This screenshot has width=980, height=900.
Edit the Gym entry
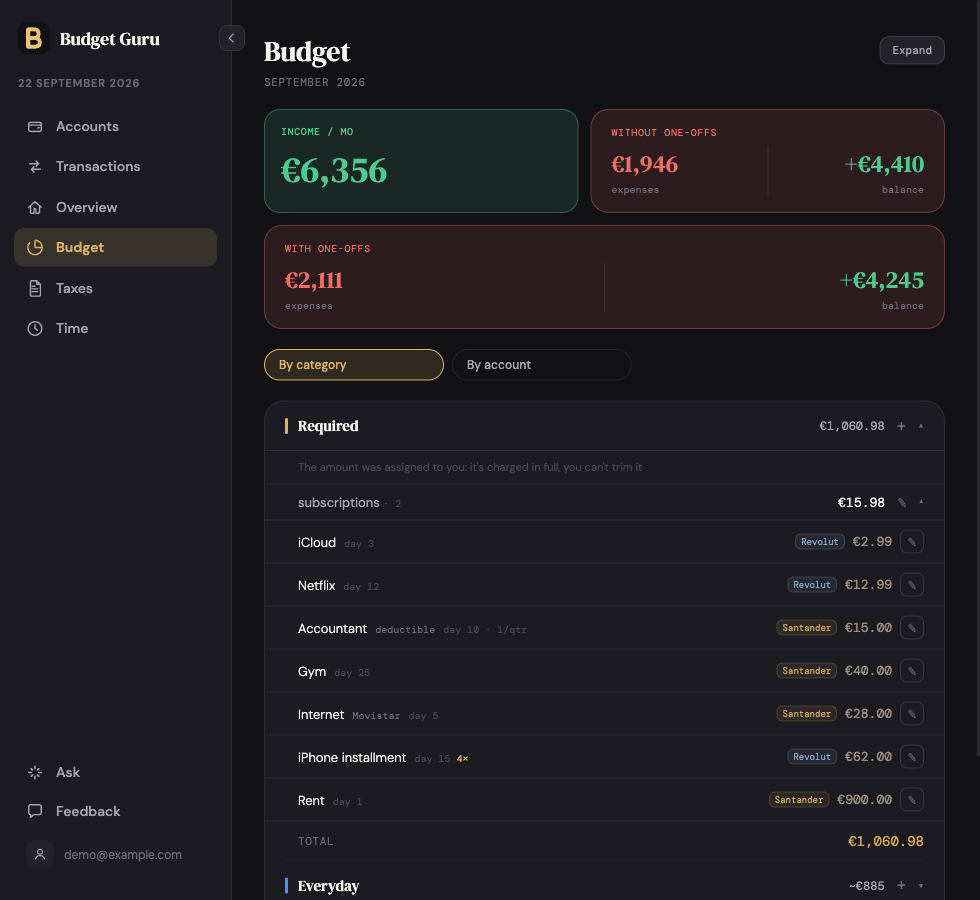(x=912, y=671)
